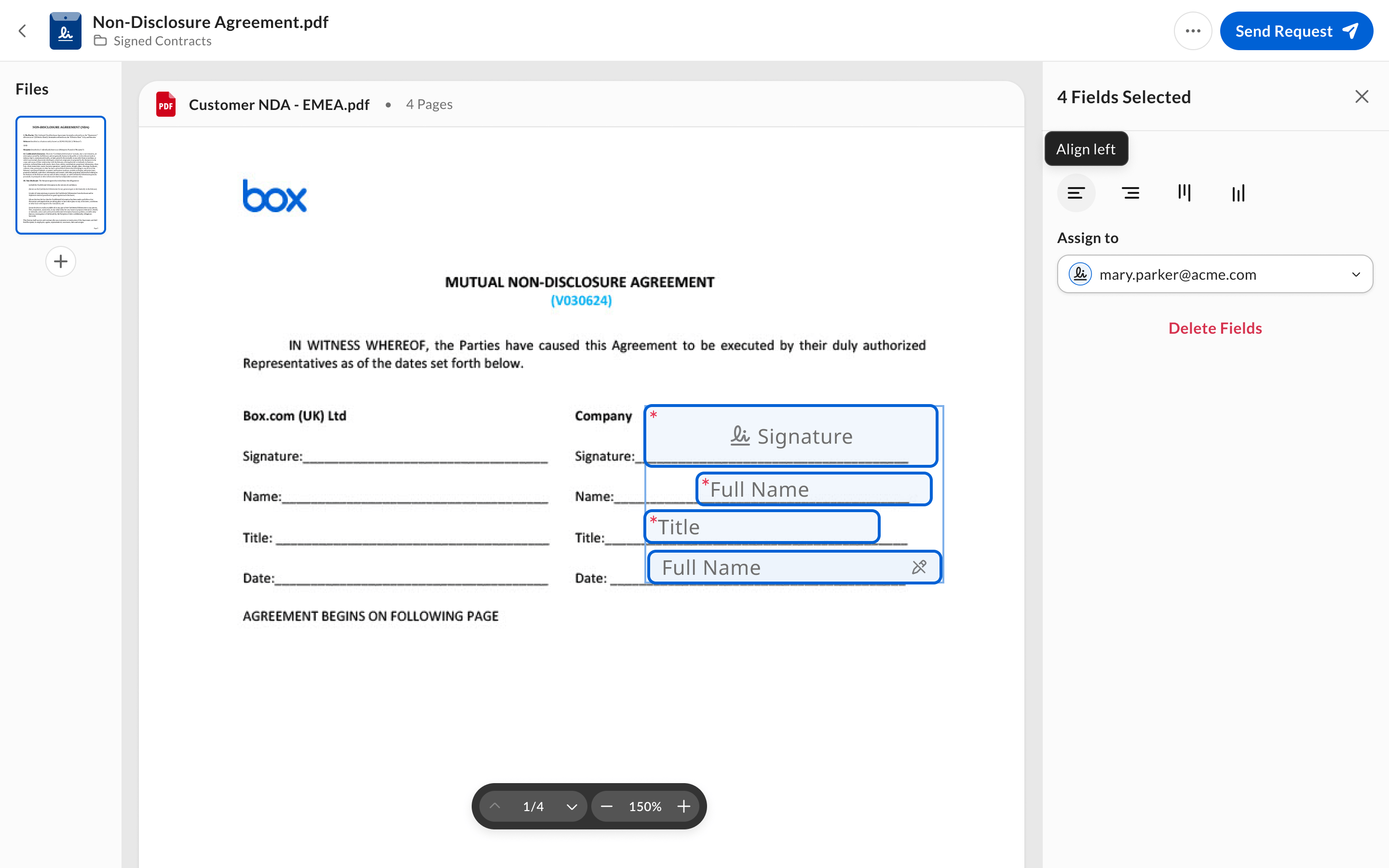The image size is (1389, 868).
Task: Click the Align bottom icon
Action: tap(1238, 193)
